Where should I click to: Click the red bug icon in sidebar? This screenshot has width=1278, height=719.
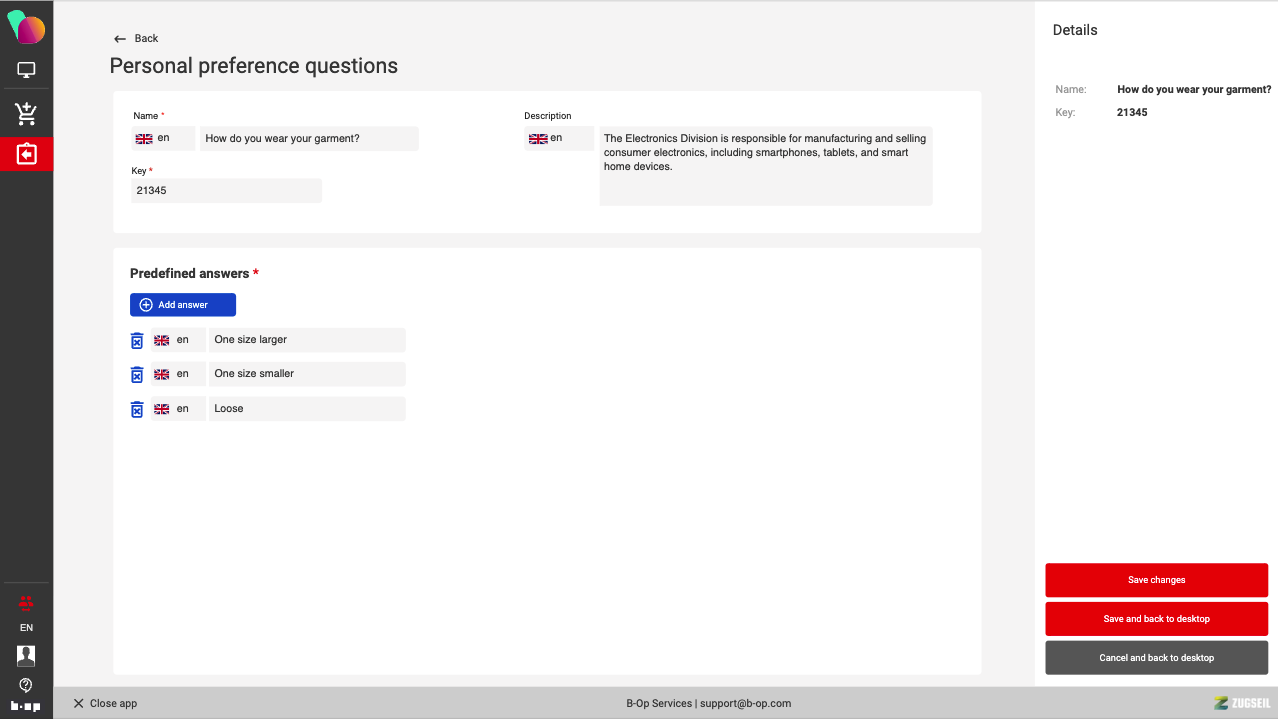26,602
